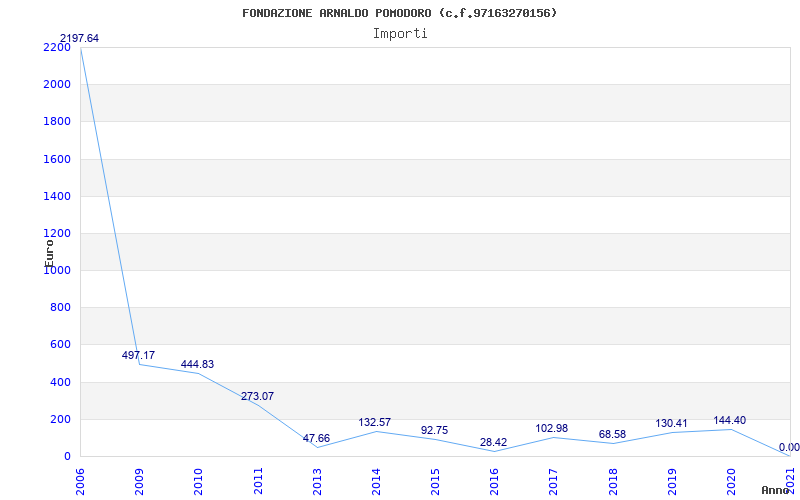800x500 pixels.
Task: Click the data label 0.00
Action: tap(789, 447)
